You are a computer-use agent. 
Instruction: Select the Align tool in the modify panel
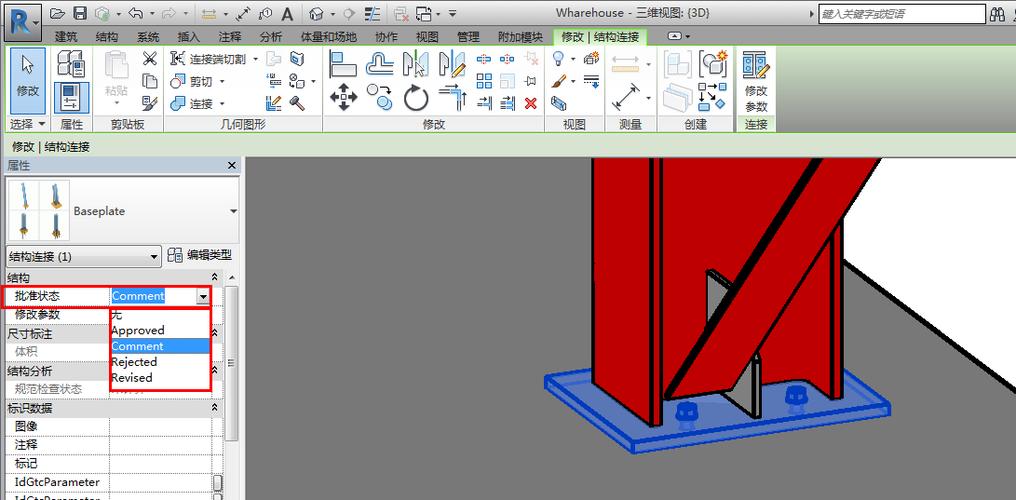point(343,63)
